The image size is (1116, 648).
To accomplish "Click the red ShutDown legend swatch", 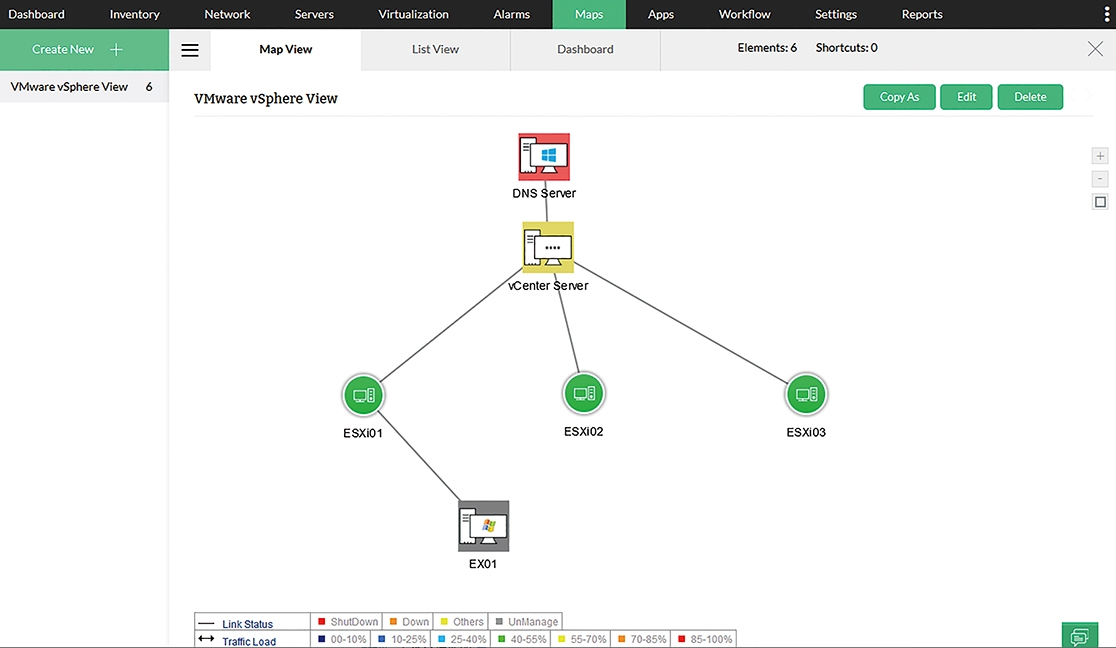I will pyautogui.click(x=322, y=622).
